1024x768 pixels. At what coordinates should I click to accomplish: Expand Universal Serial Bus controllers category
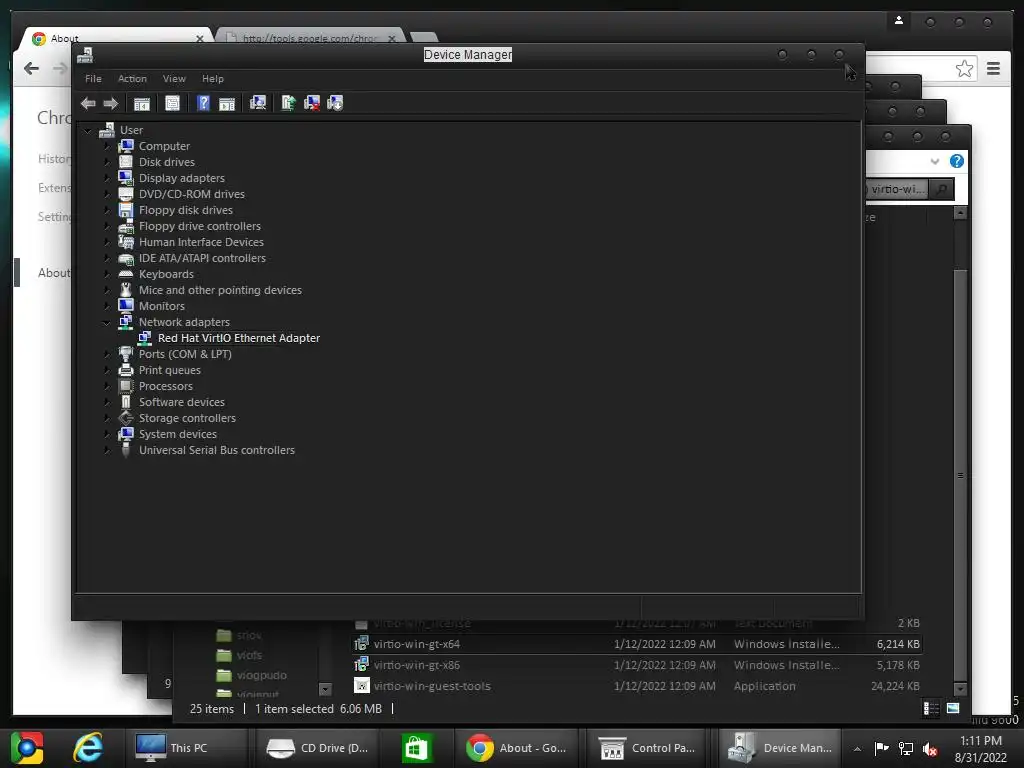(107, 450)
